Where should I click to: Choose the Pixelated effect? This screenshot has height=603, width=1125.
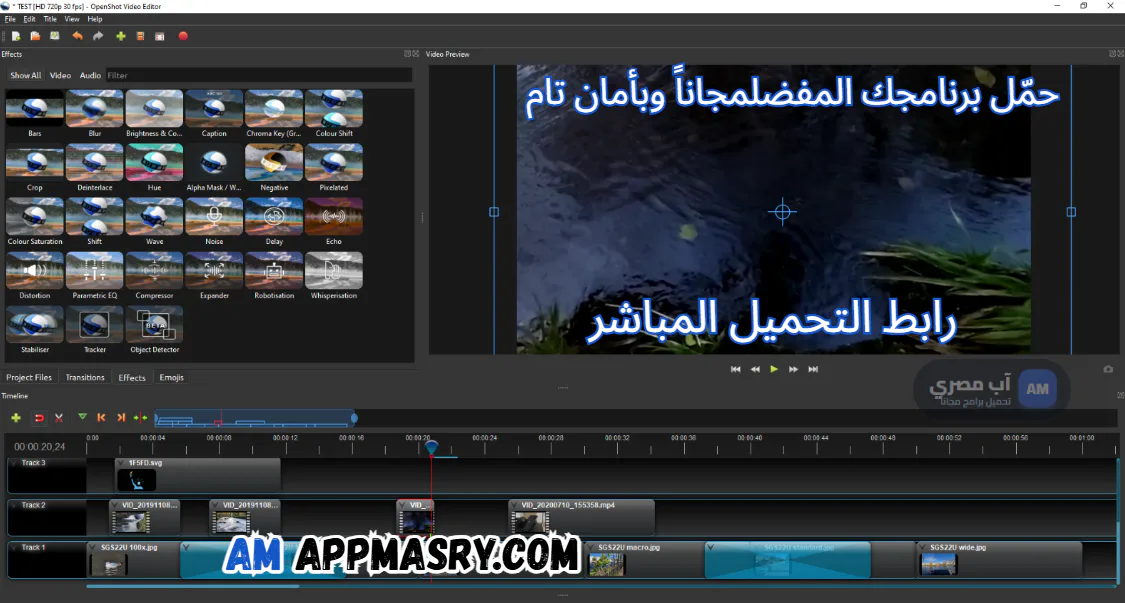click(x=334, y=168)
